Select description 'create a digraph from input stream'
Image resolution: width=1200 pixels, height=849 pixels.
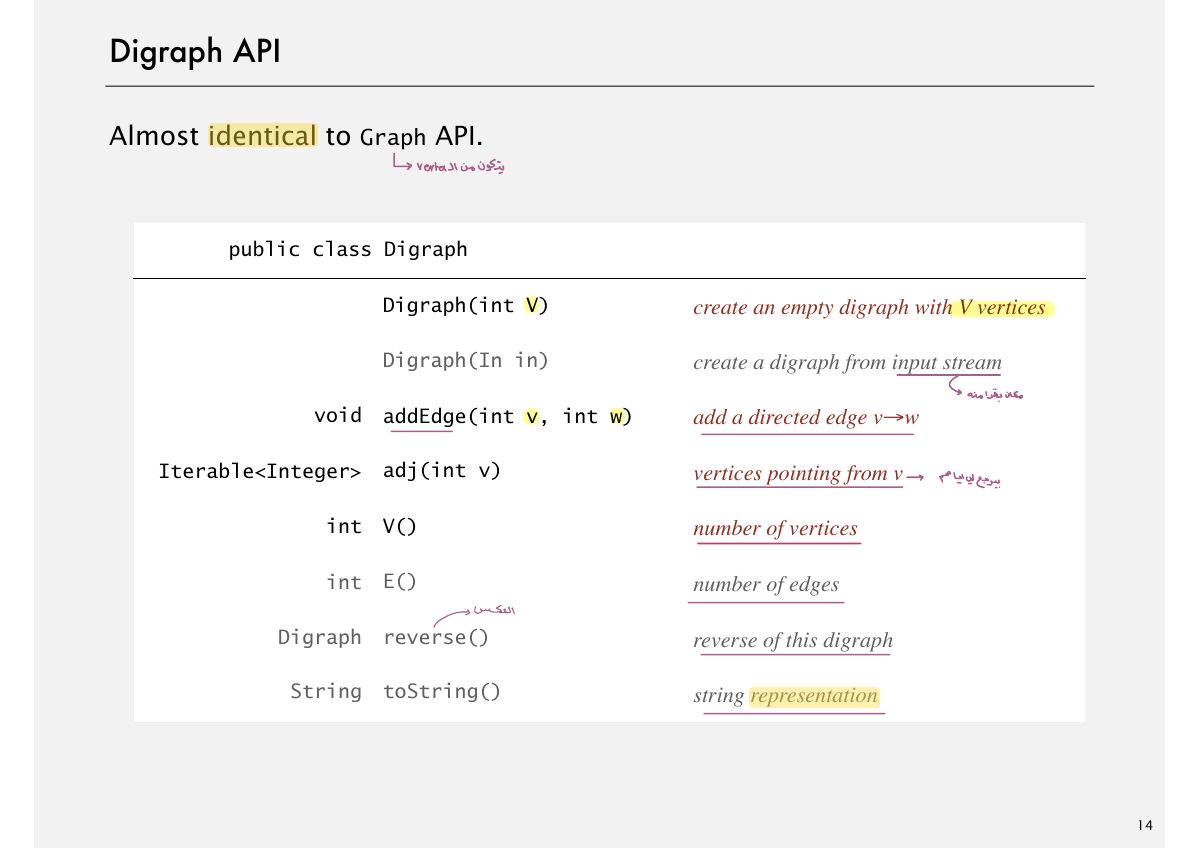click(x=847, y=363)
